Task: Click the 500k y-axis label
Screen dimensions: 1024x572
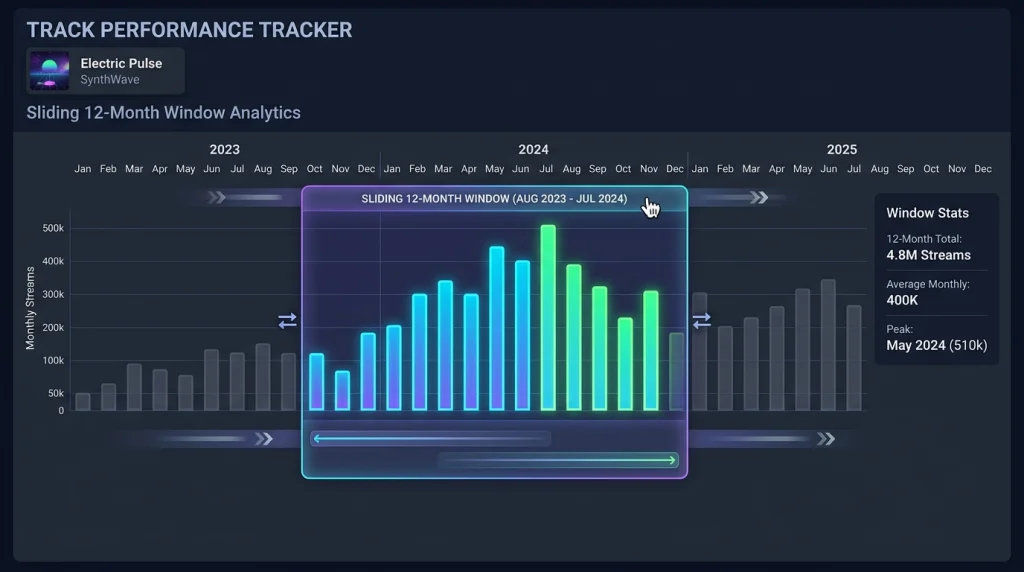Action: 53,229
